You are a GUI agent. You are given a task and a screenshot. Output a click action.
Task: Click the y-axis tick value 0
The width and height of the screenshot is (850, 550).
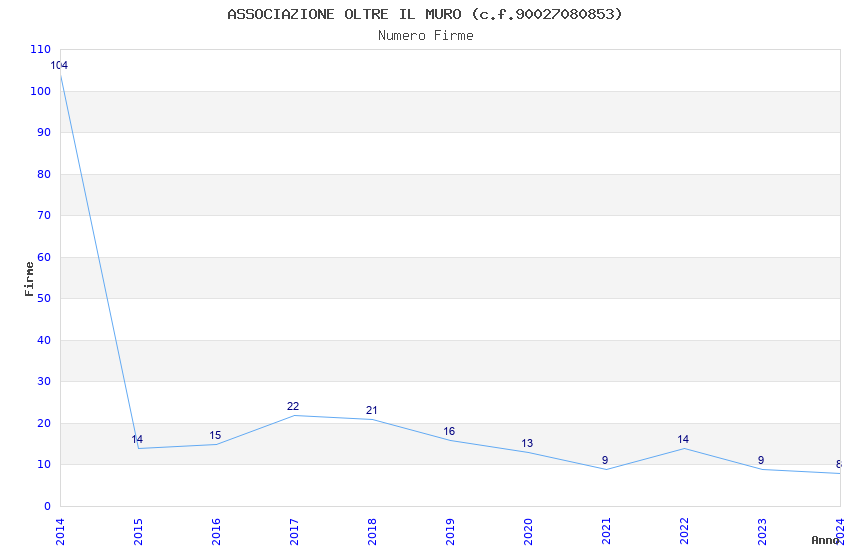pos(48,506)
